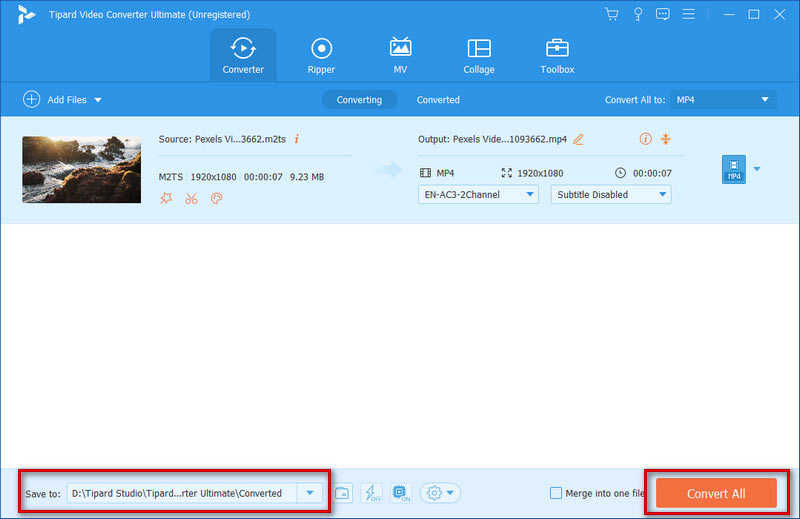The width and height of the screenshot is (800, 519).
Task: Open the Converter tab
Action: (x=243, y=55)
